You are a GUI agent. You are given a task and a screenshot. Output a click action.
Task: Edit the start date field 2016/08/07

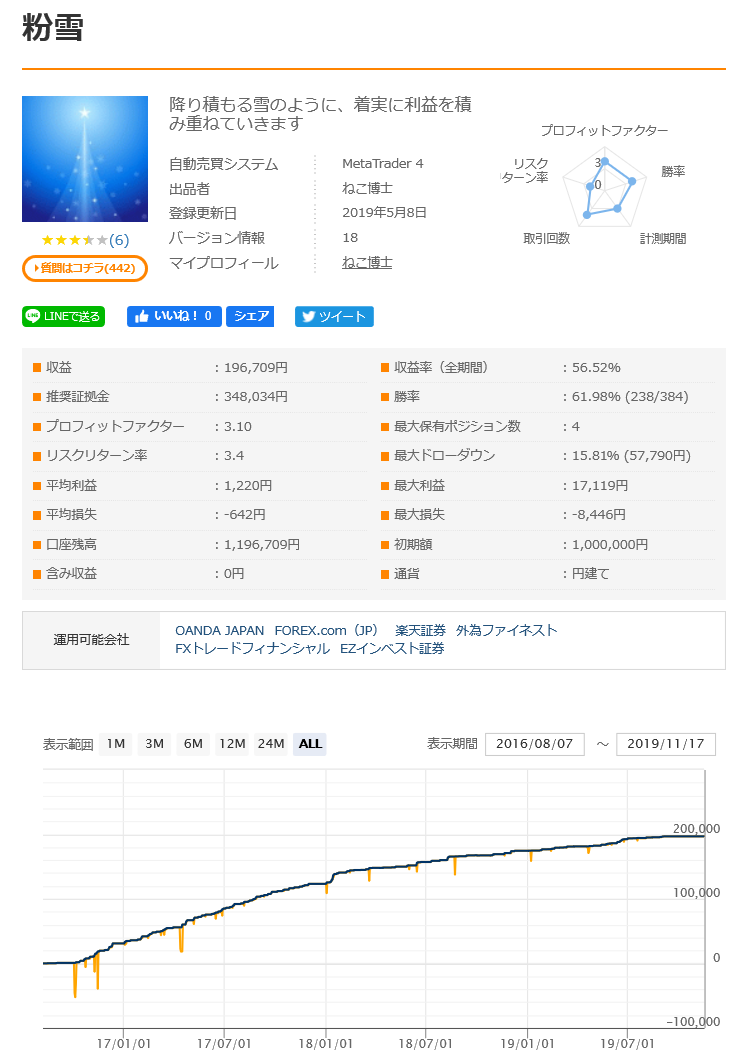click(x=534, y=744)
